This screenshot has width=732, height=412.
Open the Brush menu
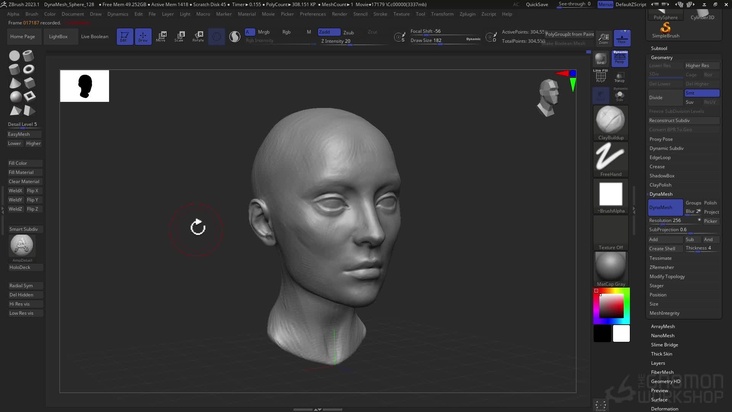[32, 14]
